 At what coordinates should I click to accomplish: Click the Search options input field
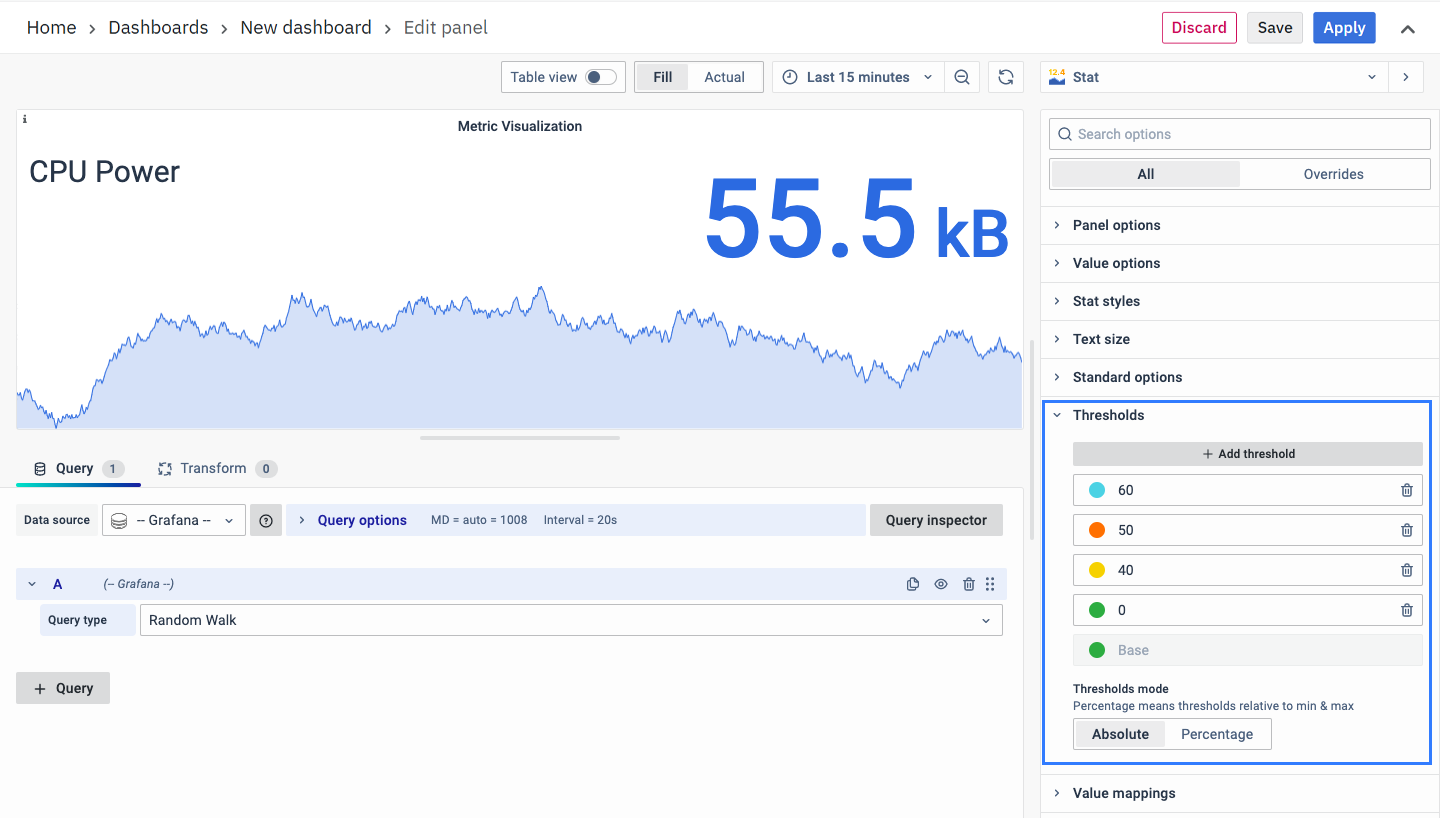(1240, 134)
